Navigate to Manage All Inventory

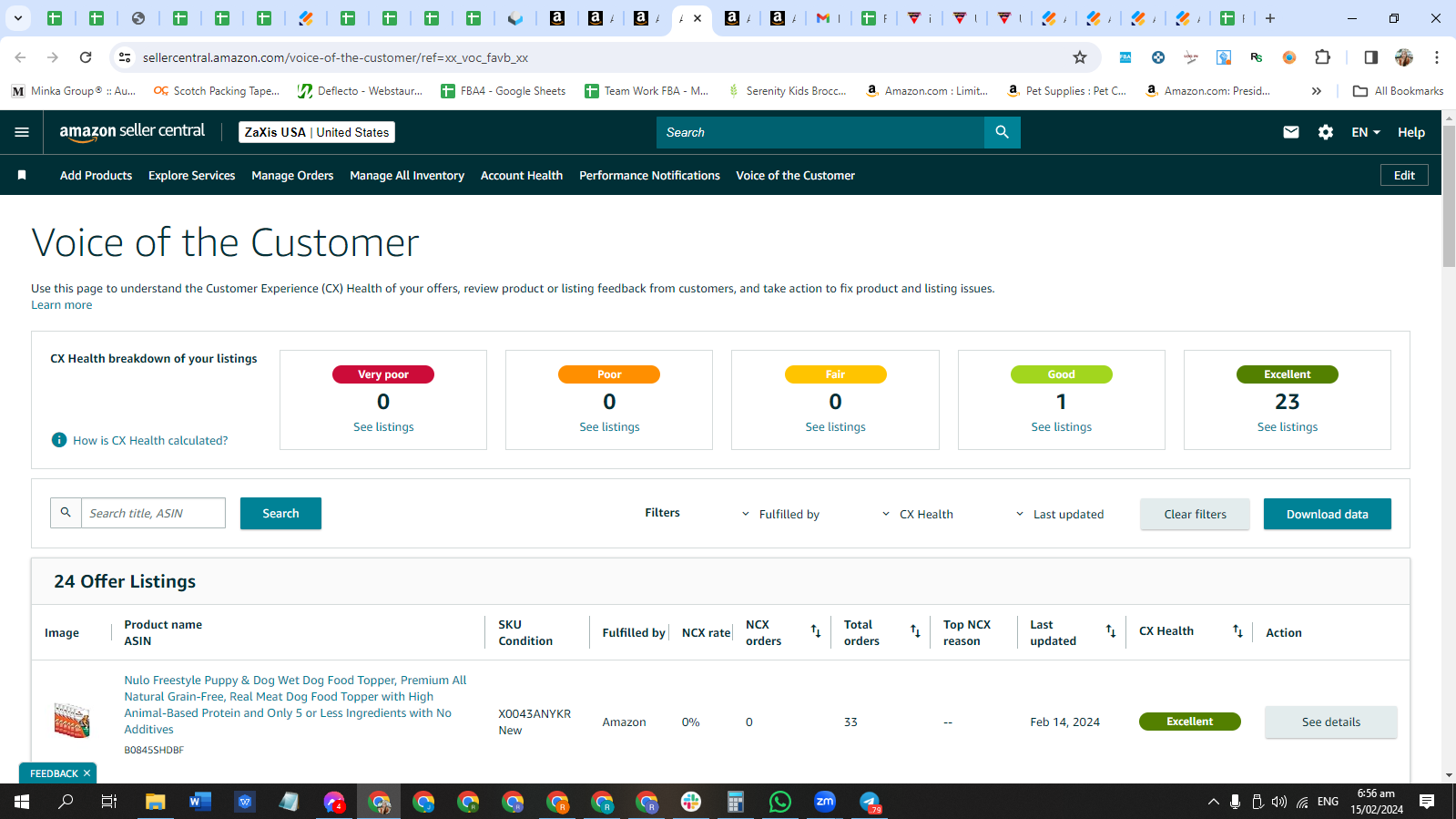tap(407, 175)
